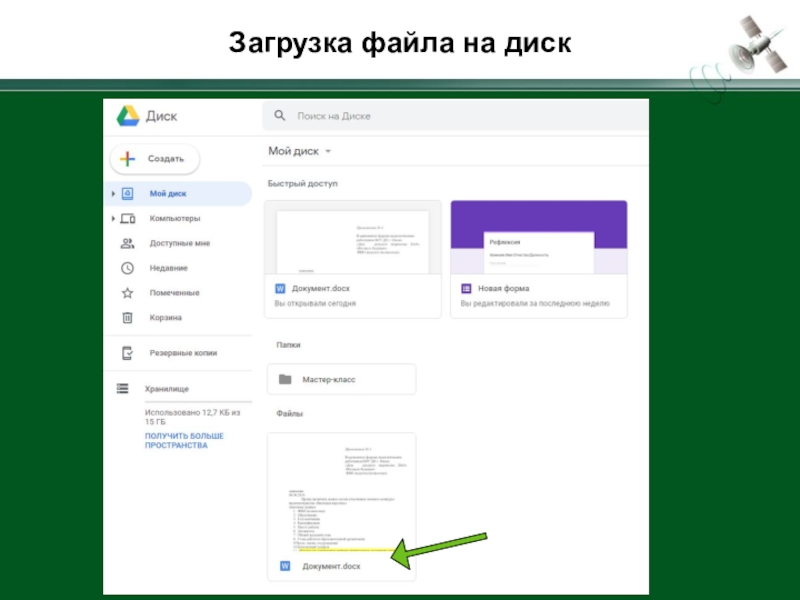
Task: Expand the Мой диск tree arrow
Action: (113, 193)
